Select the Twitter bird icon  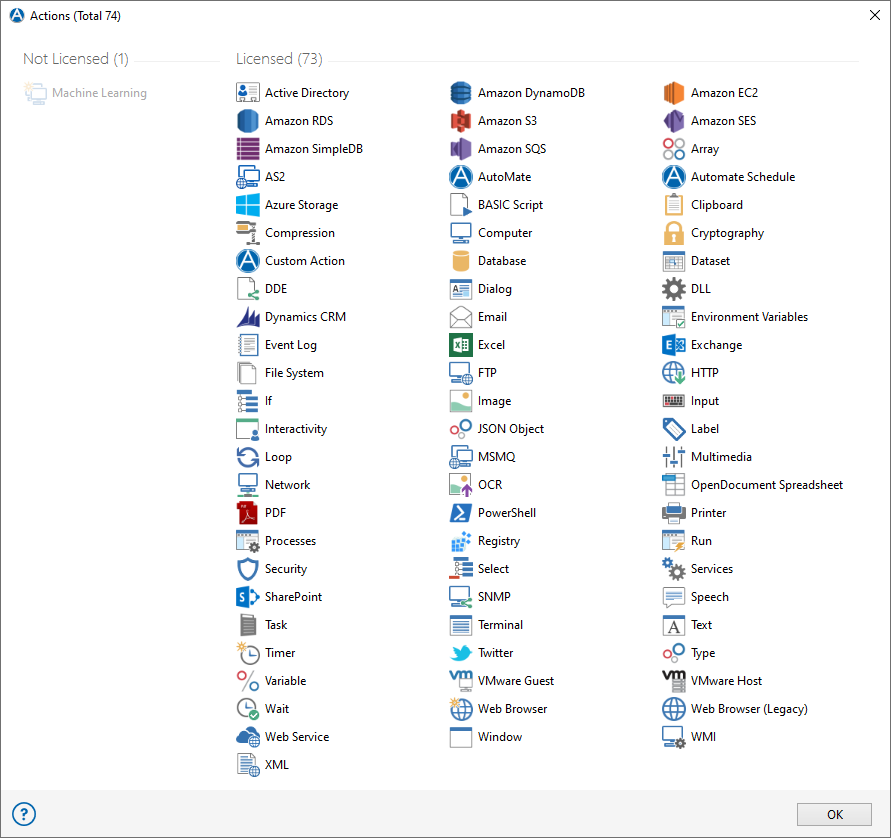click(461, 652)
